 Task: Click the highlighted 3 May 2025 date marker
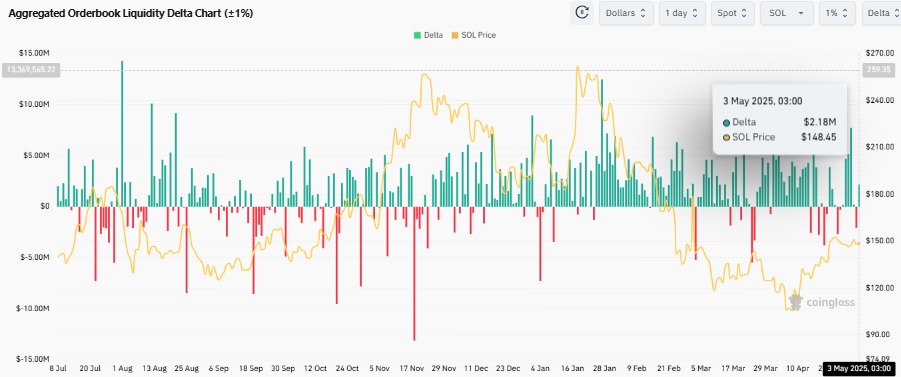click(860, 368)
